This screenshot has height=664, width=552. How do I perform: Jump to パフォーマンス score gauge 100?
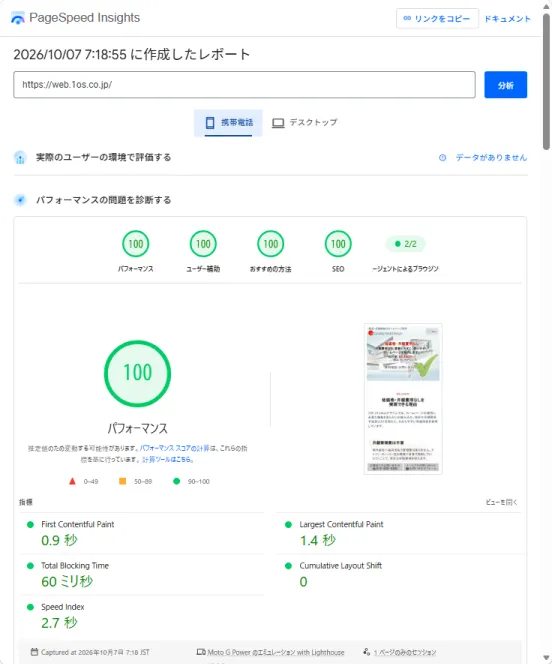135,244
